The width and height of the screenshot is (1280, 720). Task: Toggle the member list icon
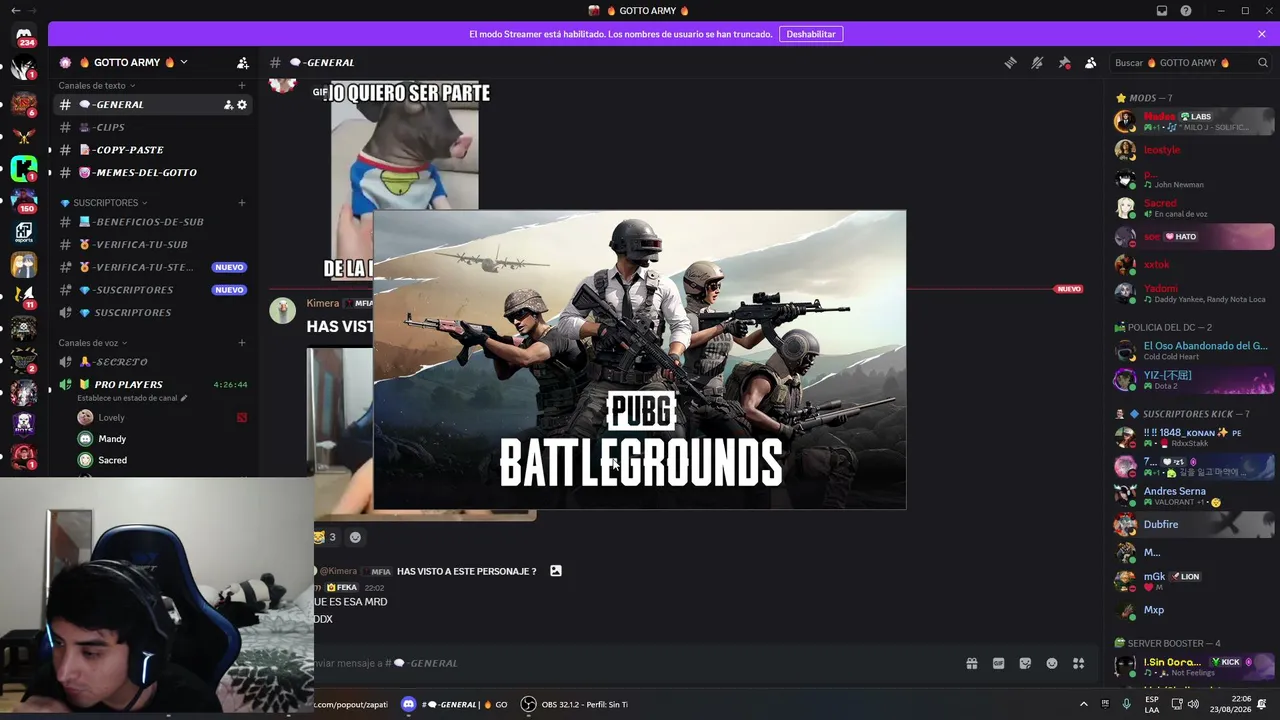[x=1091, y=63]
